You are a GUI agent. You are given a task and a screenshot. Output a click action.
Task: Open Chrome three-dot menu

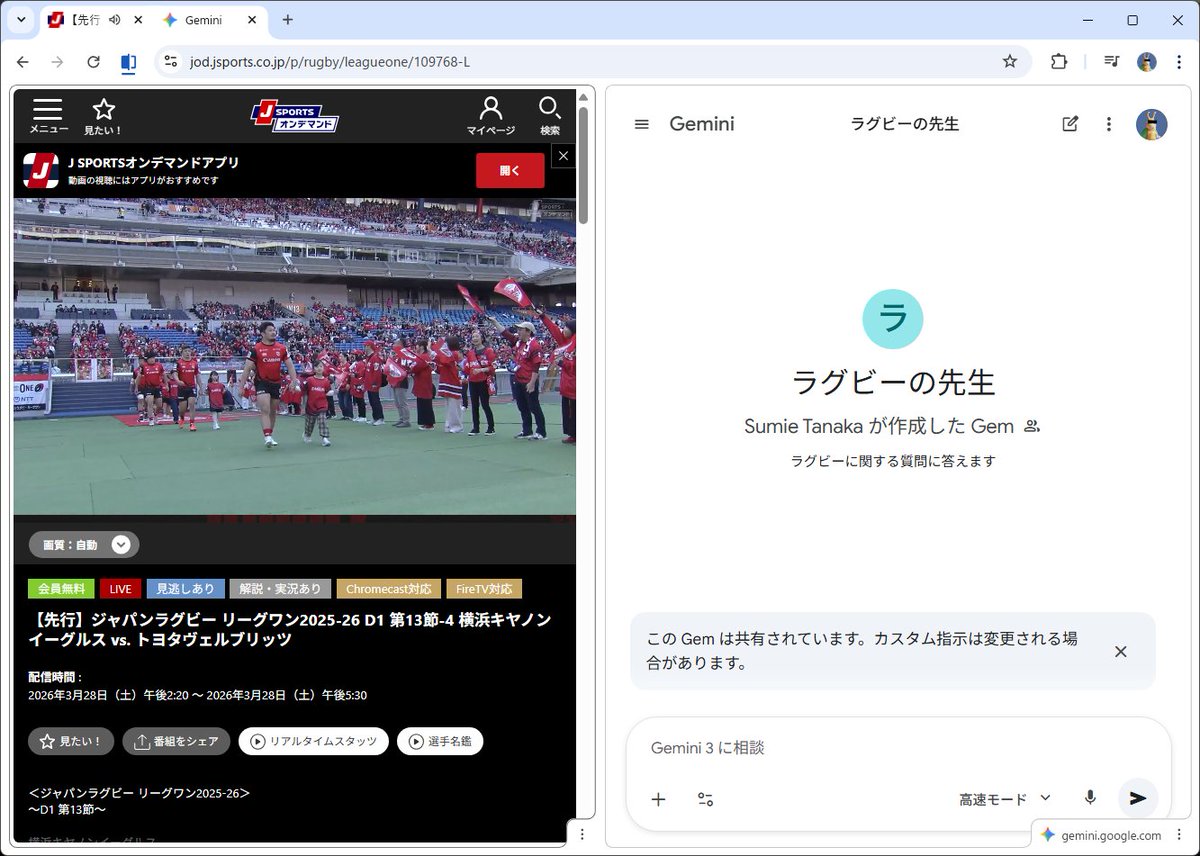(x=1179, y=62)
